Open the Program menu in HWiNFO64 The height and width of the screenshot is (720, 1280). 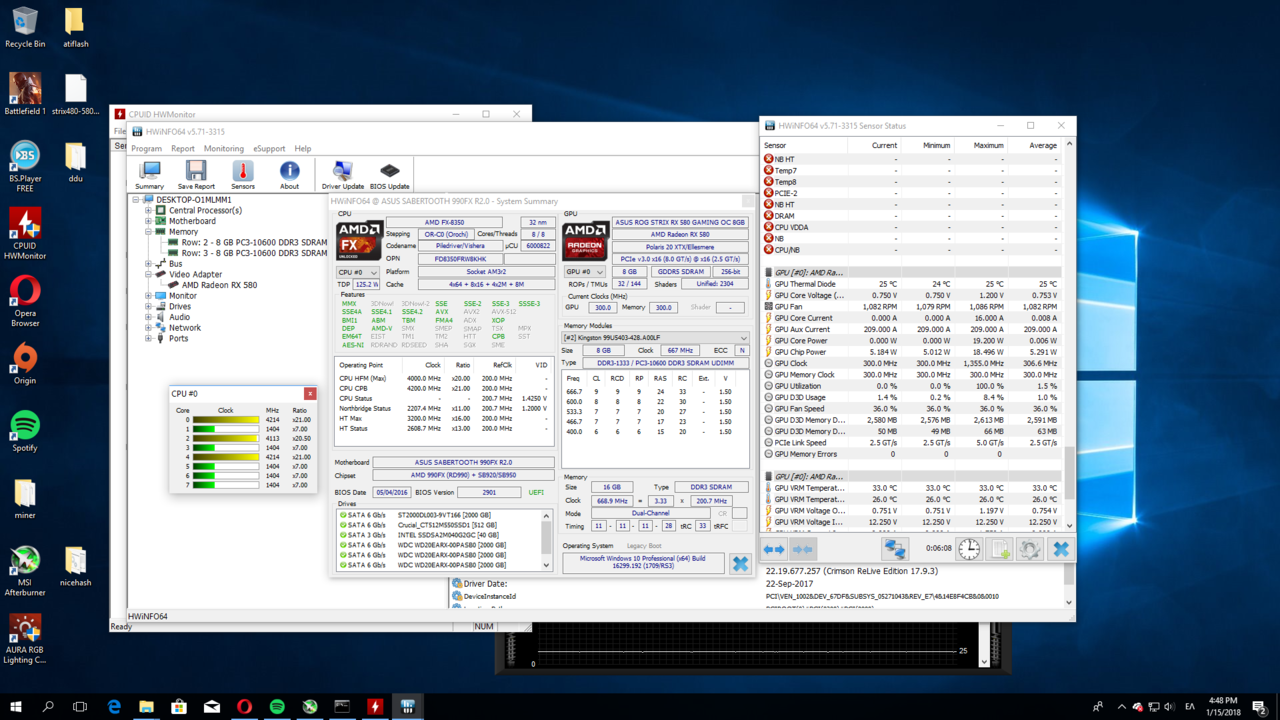146,148
